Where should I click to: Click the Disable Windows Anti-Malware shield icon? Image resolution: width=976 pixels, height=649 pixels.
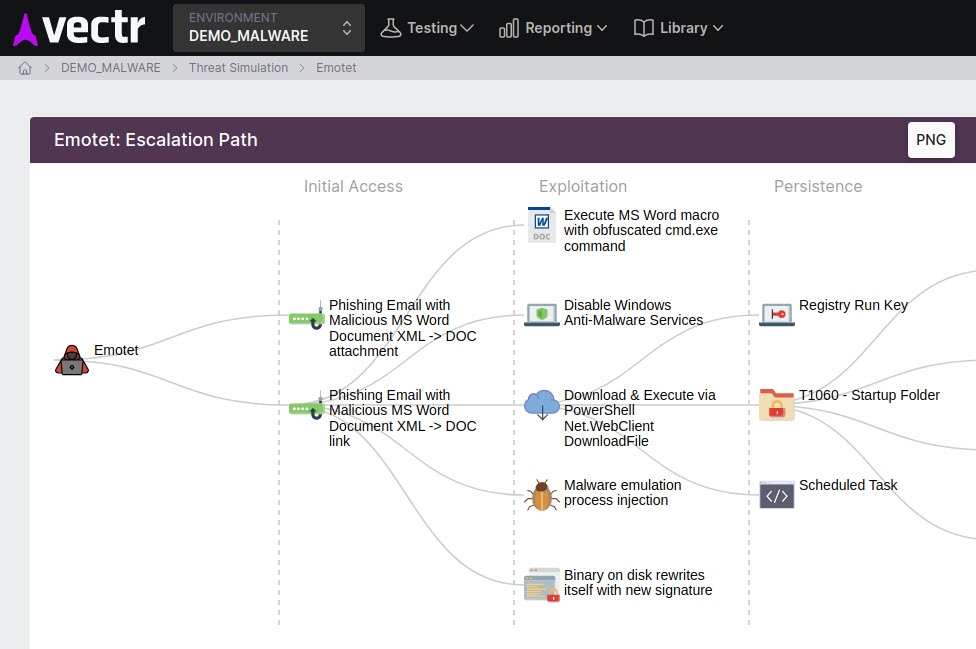click(542, 315)
